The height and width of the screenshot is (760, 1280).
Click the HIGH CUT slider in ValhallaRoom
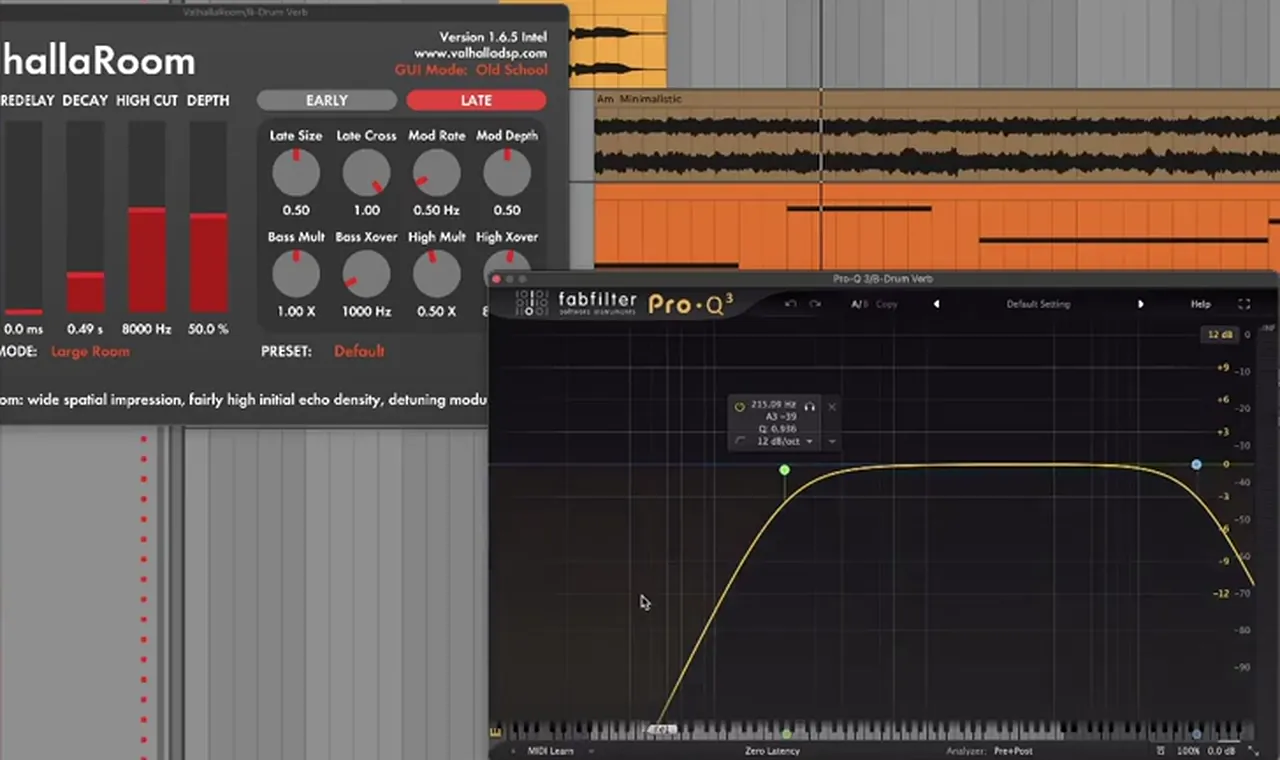tap(147, 217)
